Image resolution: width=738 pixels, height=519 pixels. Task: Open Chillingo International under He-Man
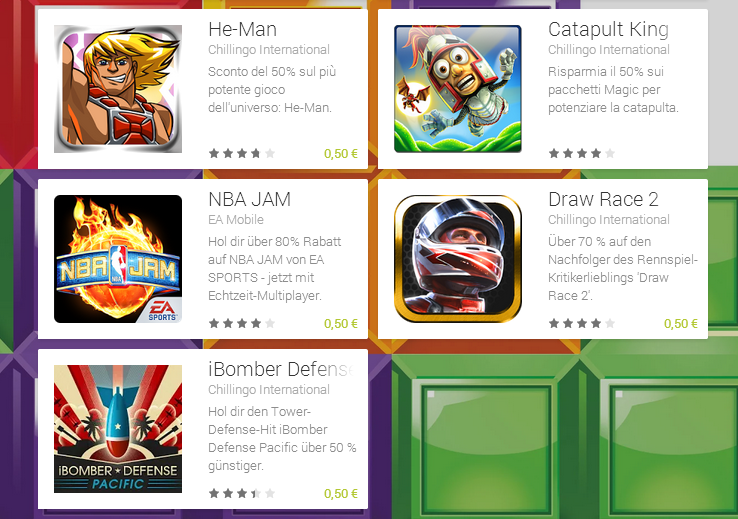coord(269,50)
